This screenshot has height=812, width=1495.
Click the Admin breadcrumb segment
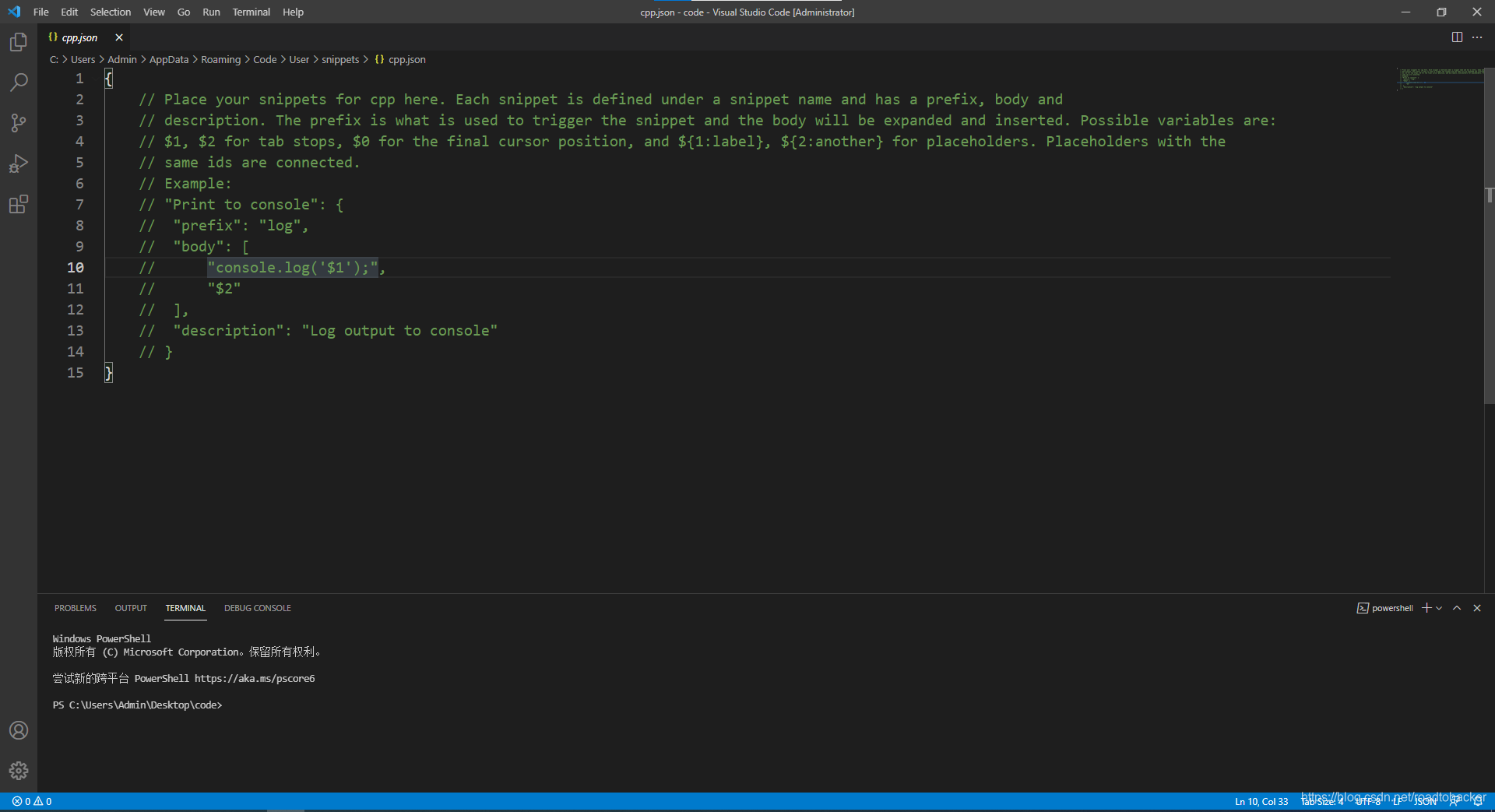[x=122, y=60]
